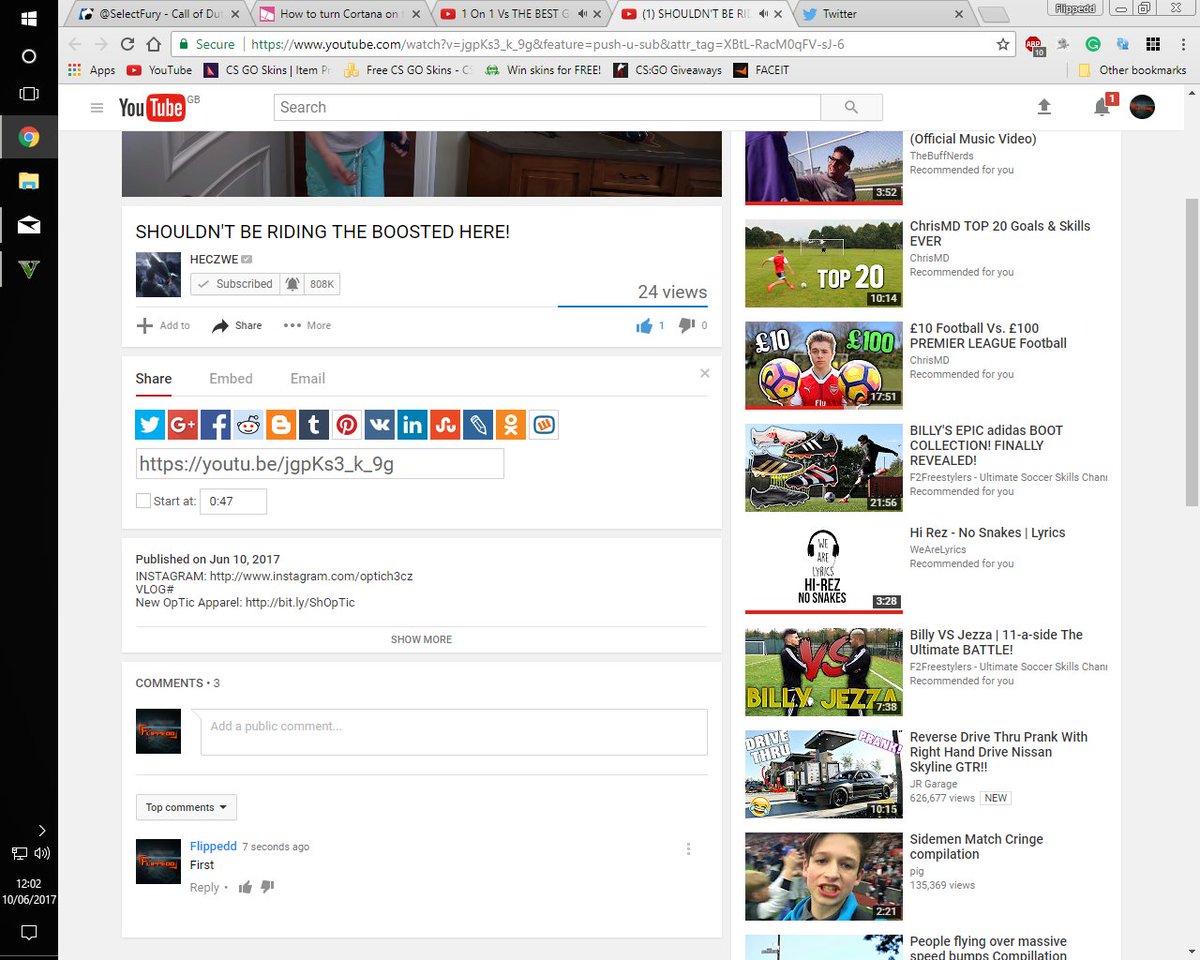This screenshot has height=960, width=1200.
Task: Toggle the Subscribed button for HECZWE
Action: (235, 284)
